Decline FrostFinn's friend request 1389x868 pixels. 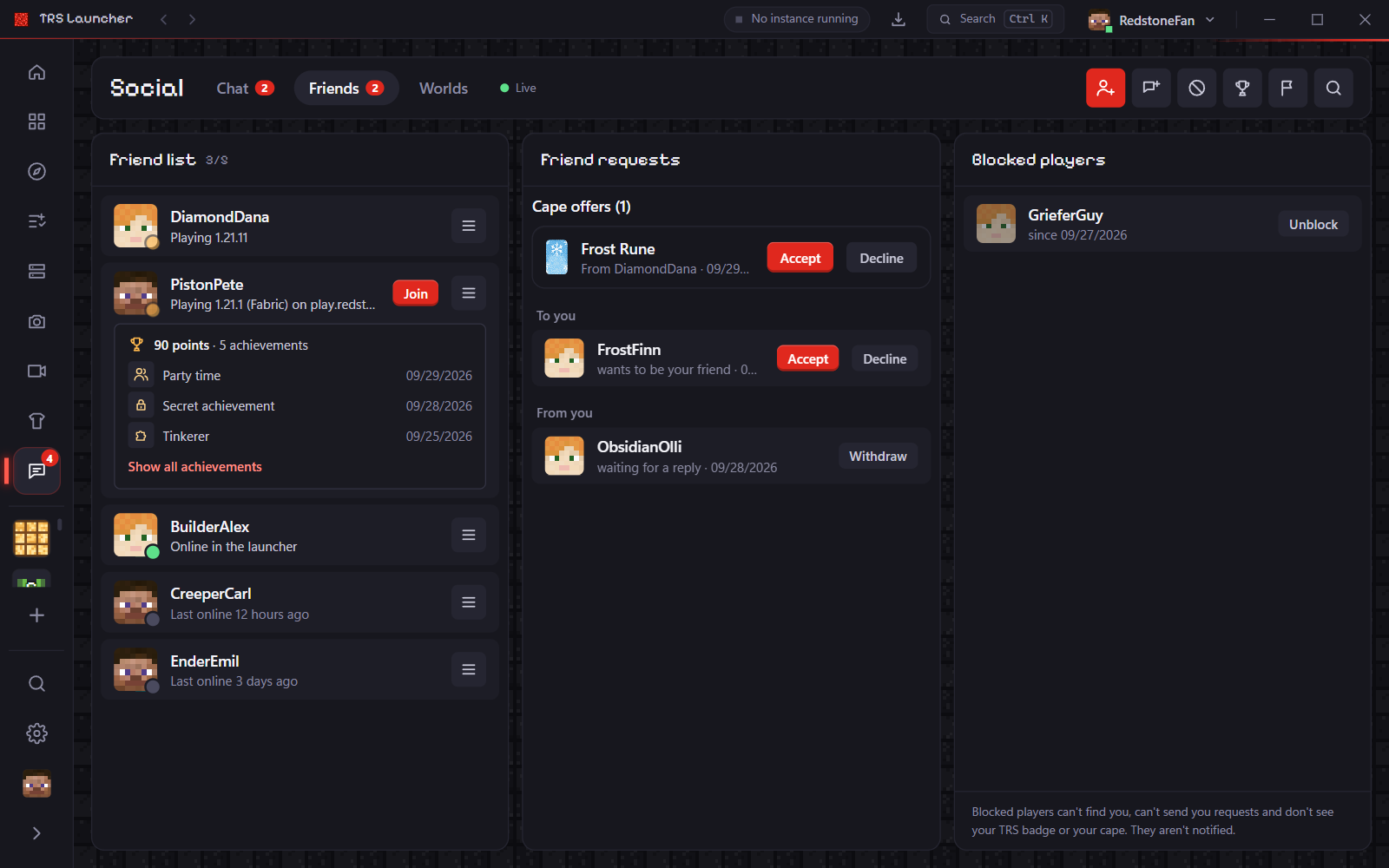click(885, 358)
